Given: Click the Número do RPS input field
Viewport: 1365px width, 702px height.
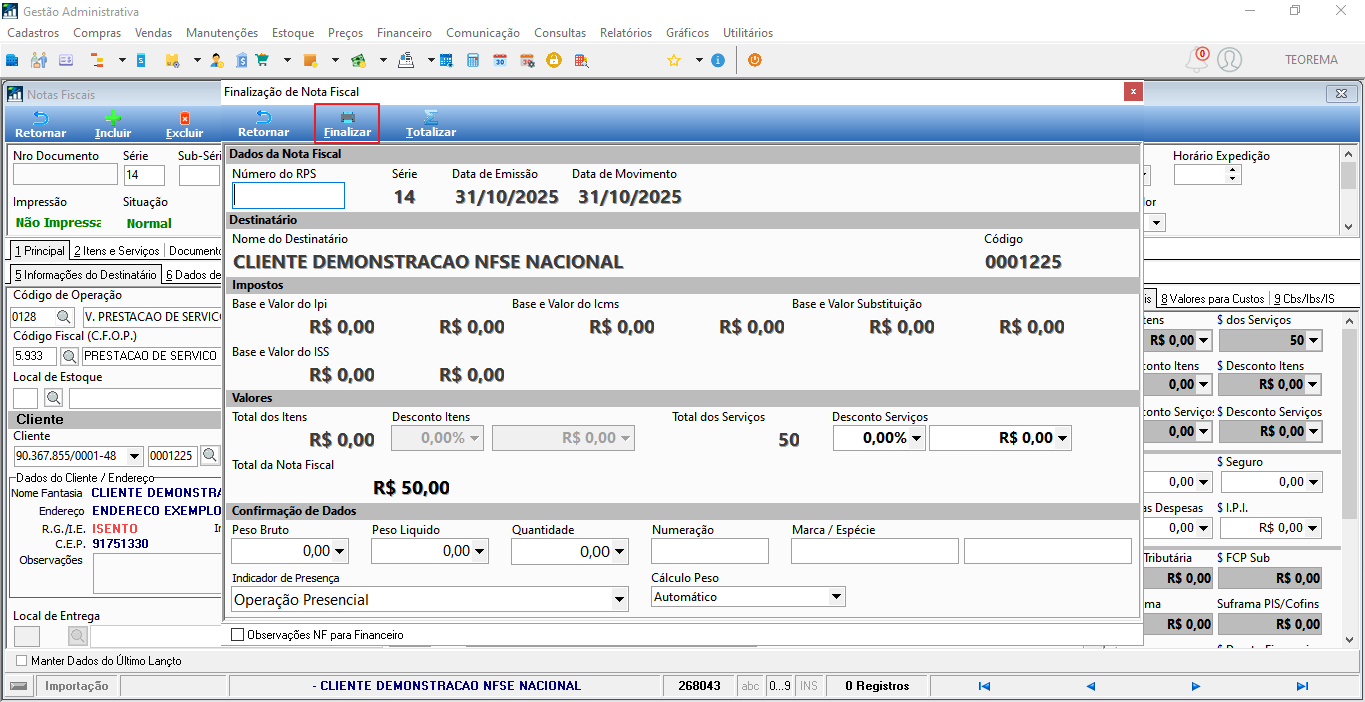Looking at the screenshot, I should click(x=288, y=195).
